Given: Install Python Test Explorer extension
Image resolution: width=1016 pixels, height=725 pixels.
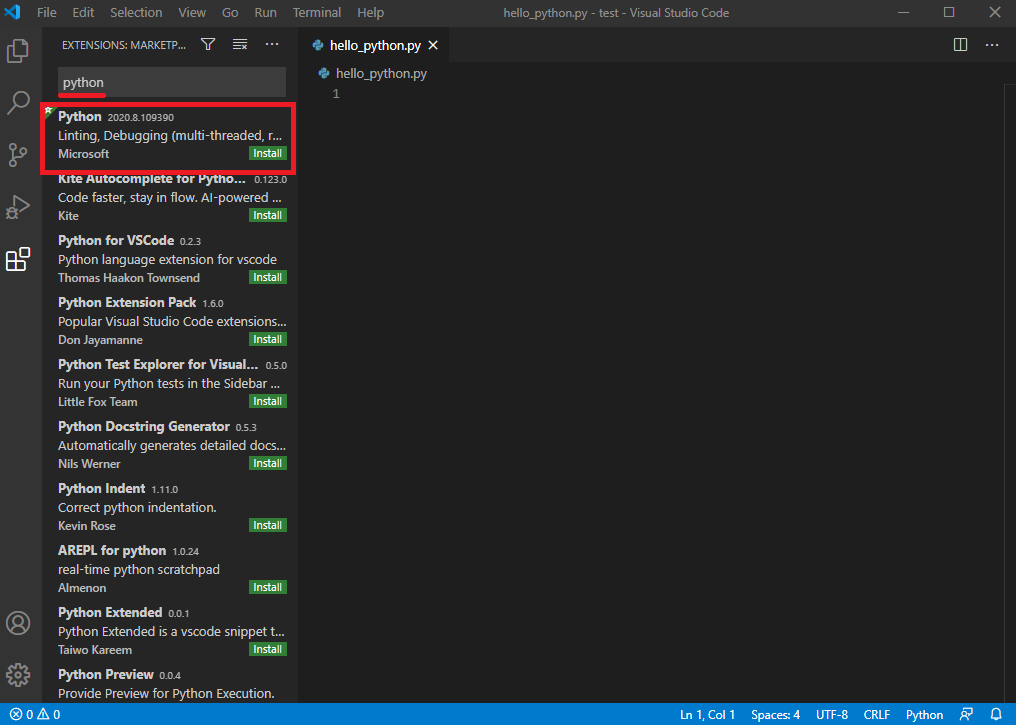Looking at the screenshot, I should 268,402.
